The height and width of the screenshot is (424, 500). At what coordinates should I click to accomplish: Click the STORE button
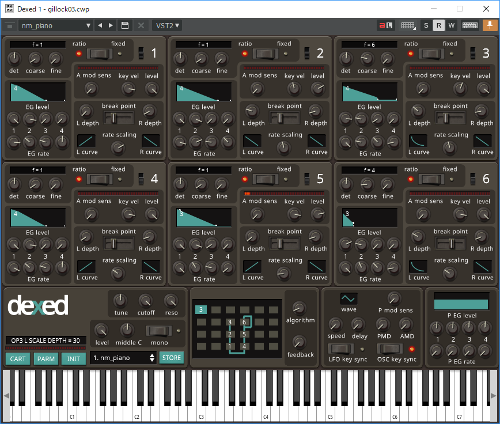coord(171,358)
